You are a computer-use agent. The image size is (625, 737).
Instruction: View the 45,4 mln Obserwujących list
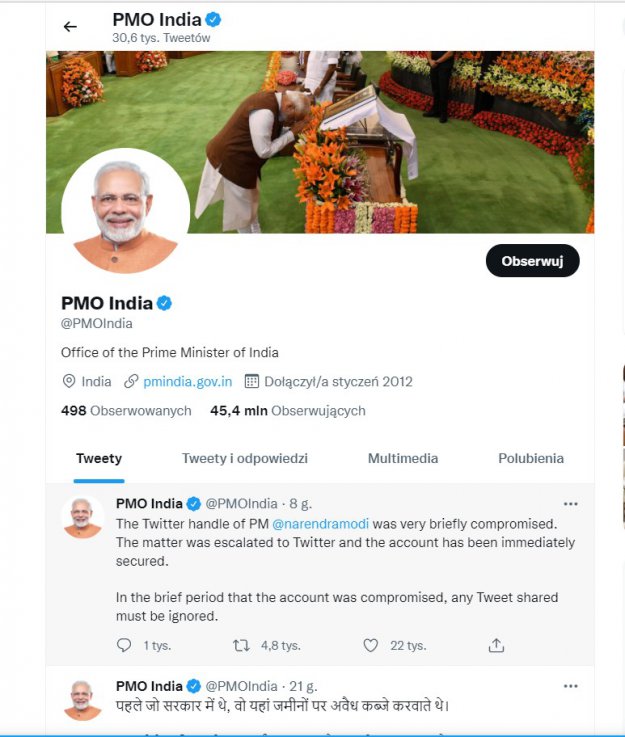coord(288,410)
